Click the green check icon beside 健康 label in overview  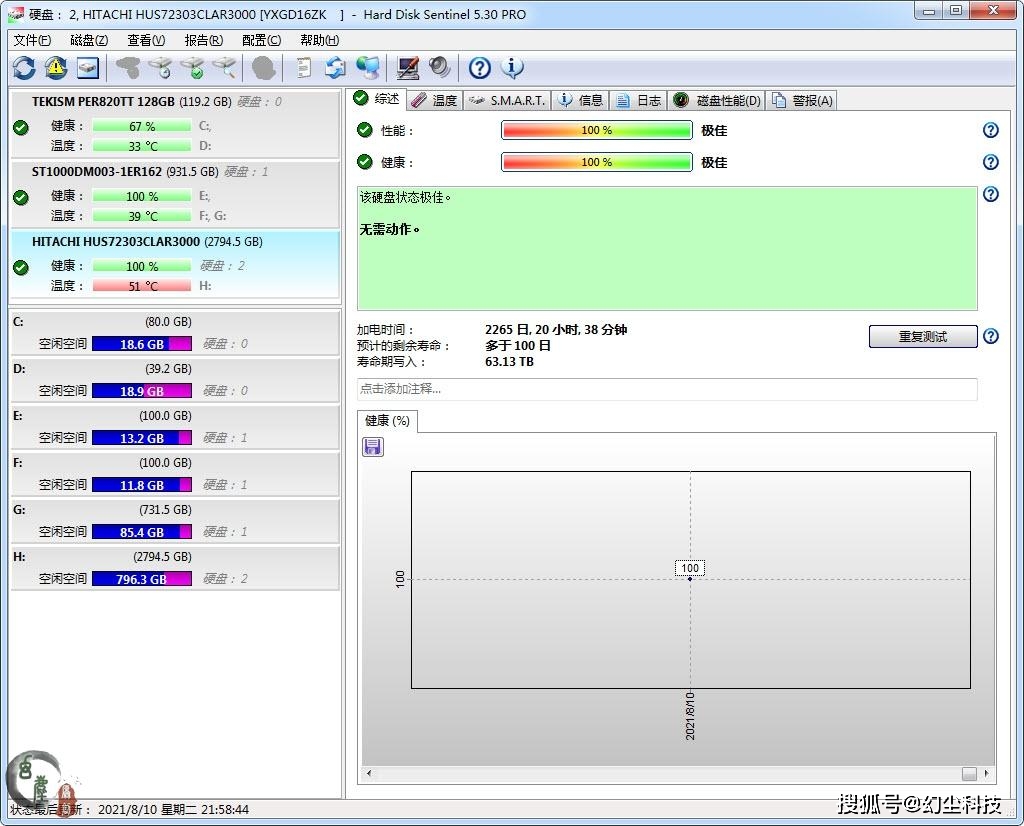click(x=364, y=162)
